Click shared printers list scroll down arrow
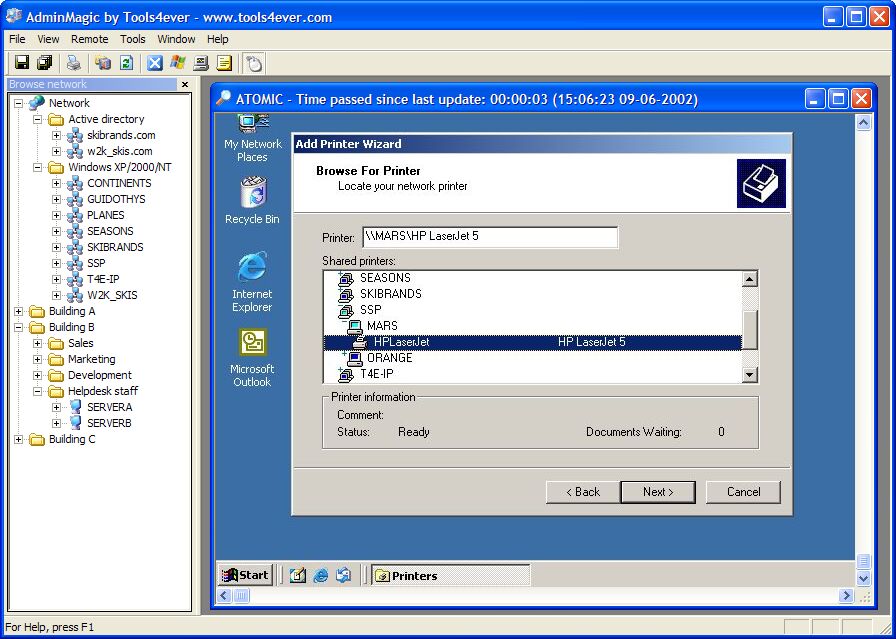Screen dimensions: 896x639 pos(750,375)
